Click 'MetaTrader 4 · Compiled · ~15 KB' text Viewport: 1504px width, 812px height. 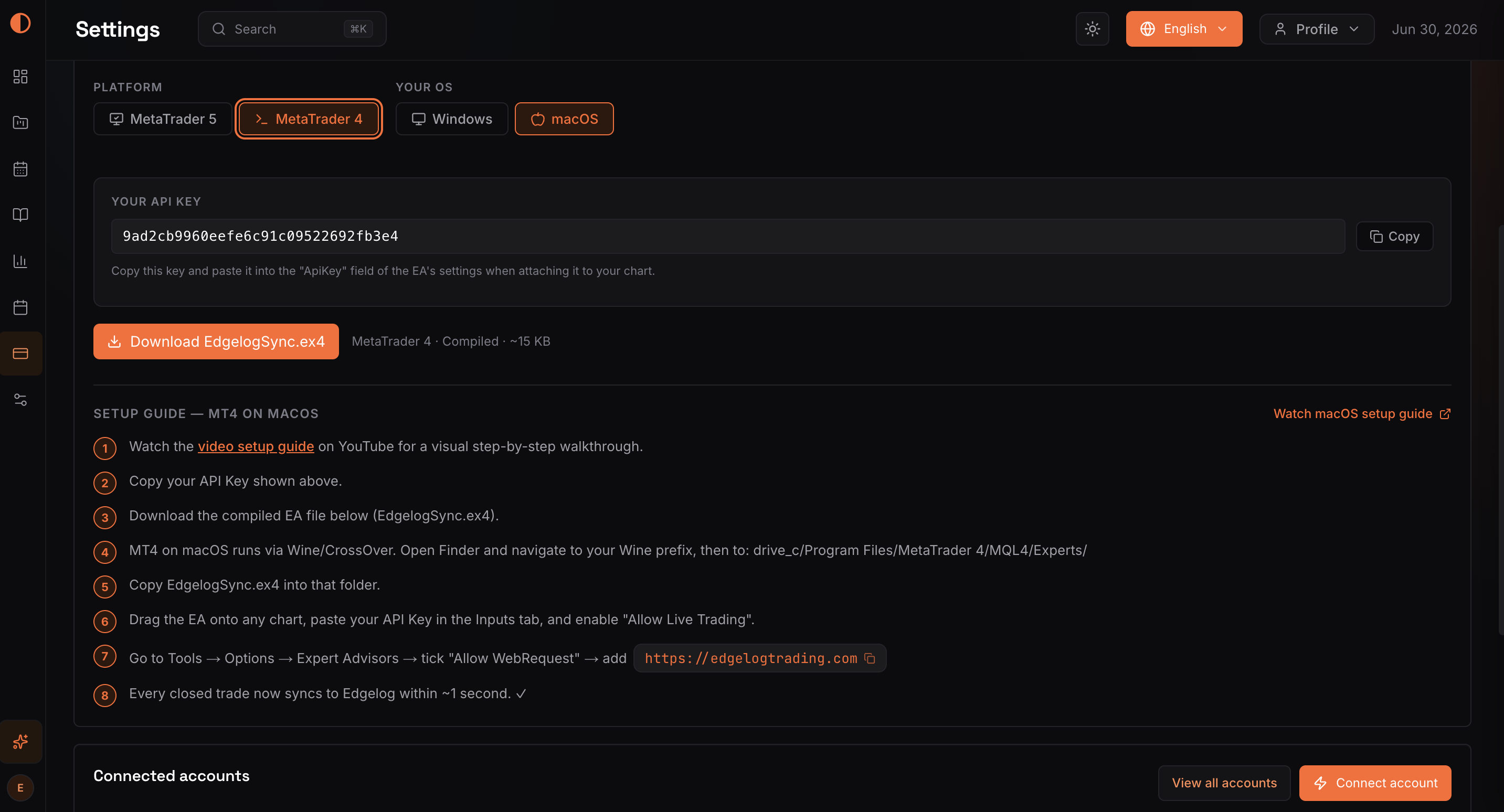point(451,341)
